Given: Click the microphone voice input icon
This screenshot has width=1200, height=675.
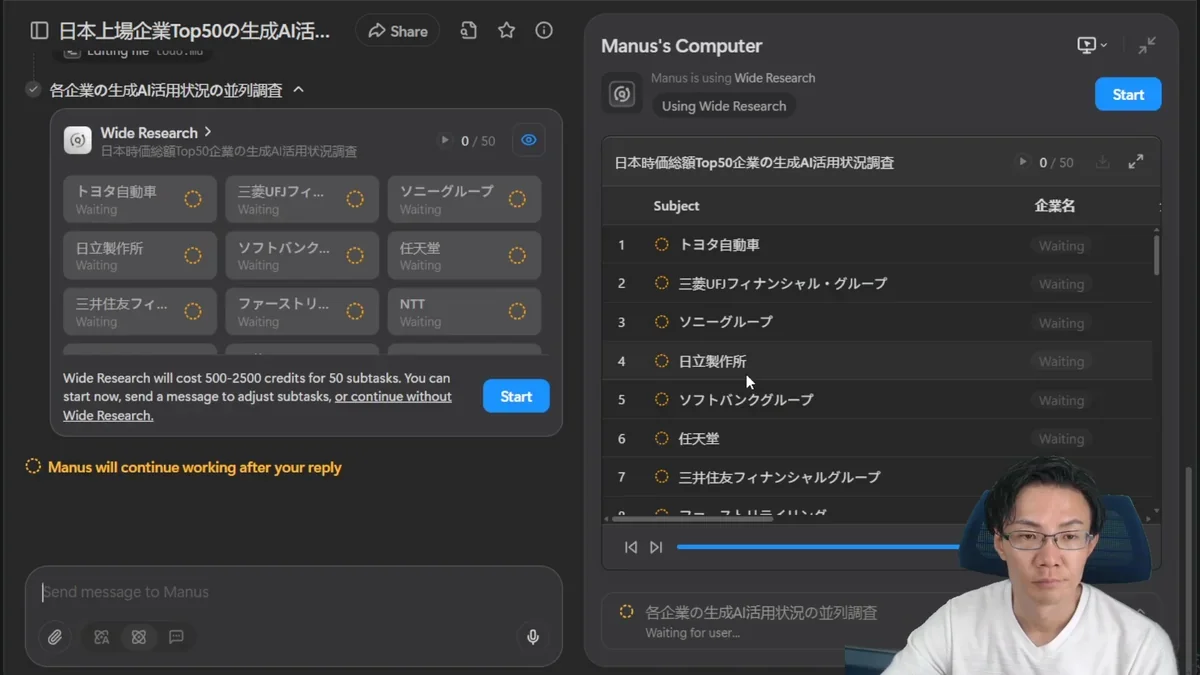Looking at the screenshot, I should tap(533, 637).
